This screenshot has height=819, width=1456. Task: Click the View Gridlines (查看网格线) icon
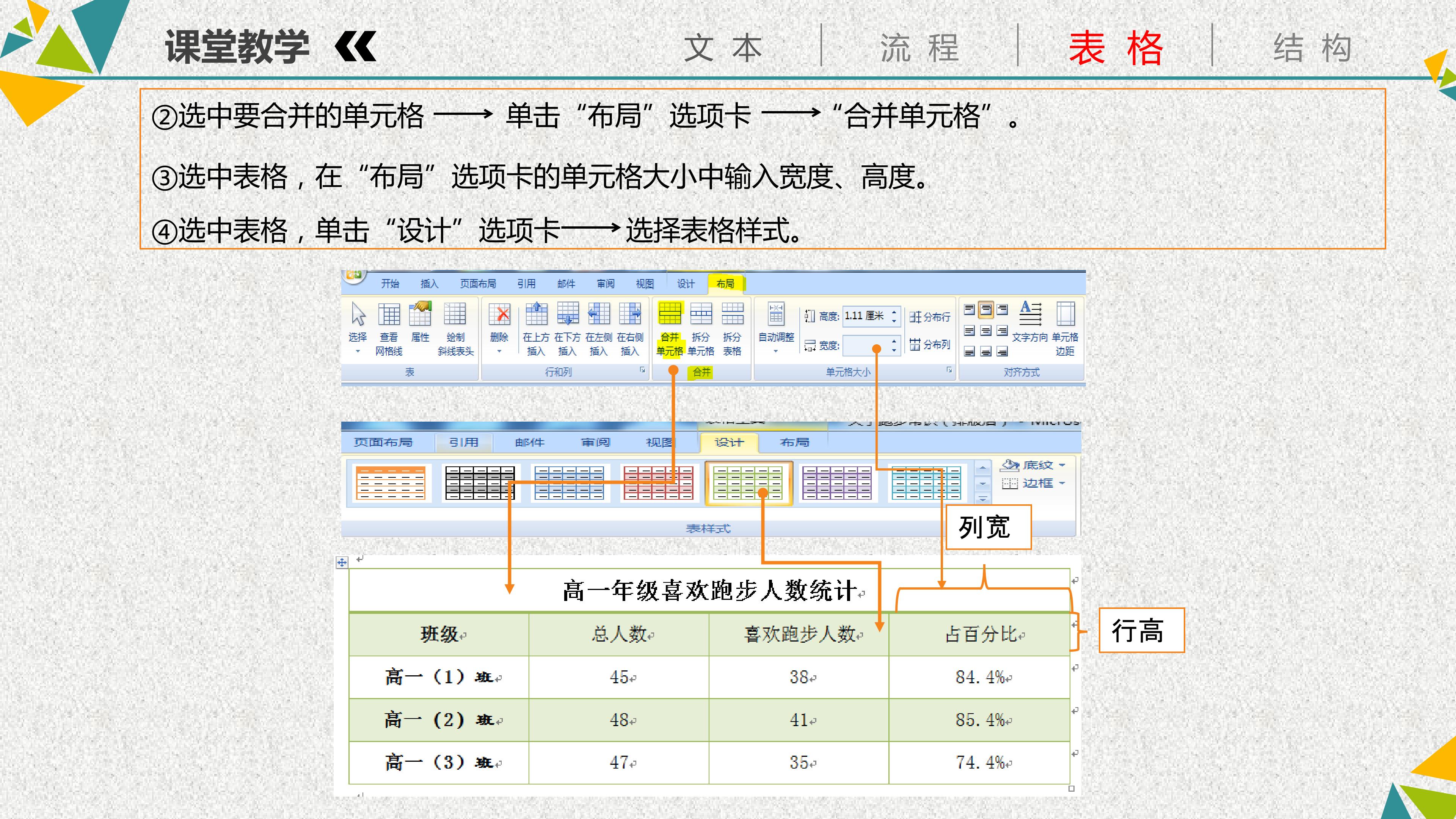coord(389,328)
